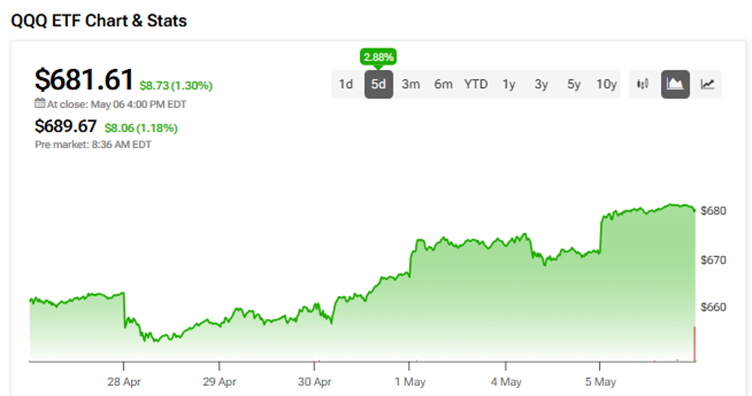The image size is (752, 396).
Task: Click the $689.67 pre-market price
Action: click(x=66, y=126)
